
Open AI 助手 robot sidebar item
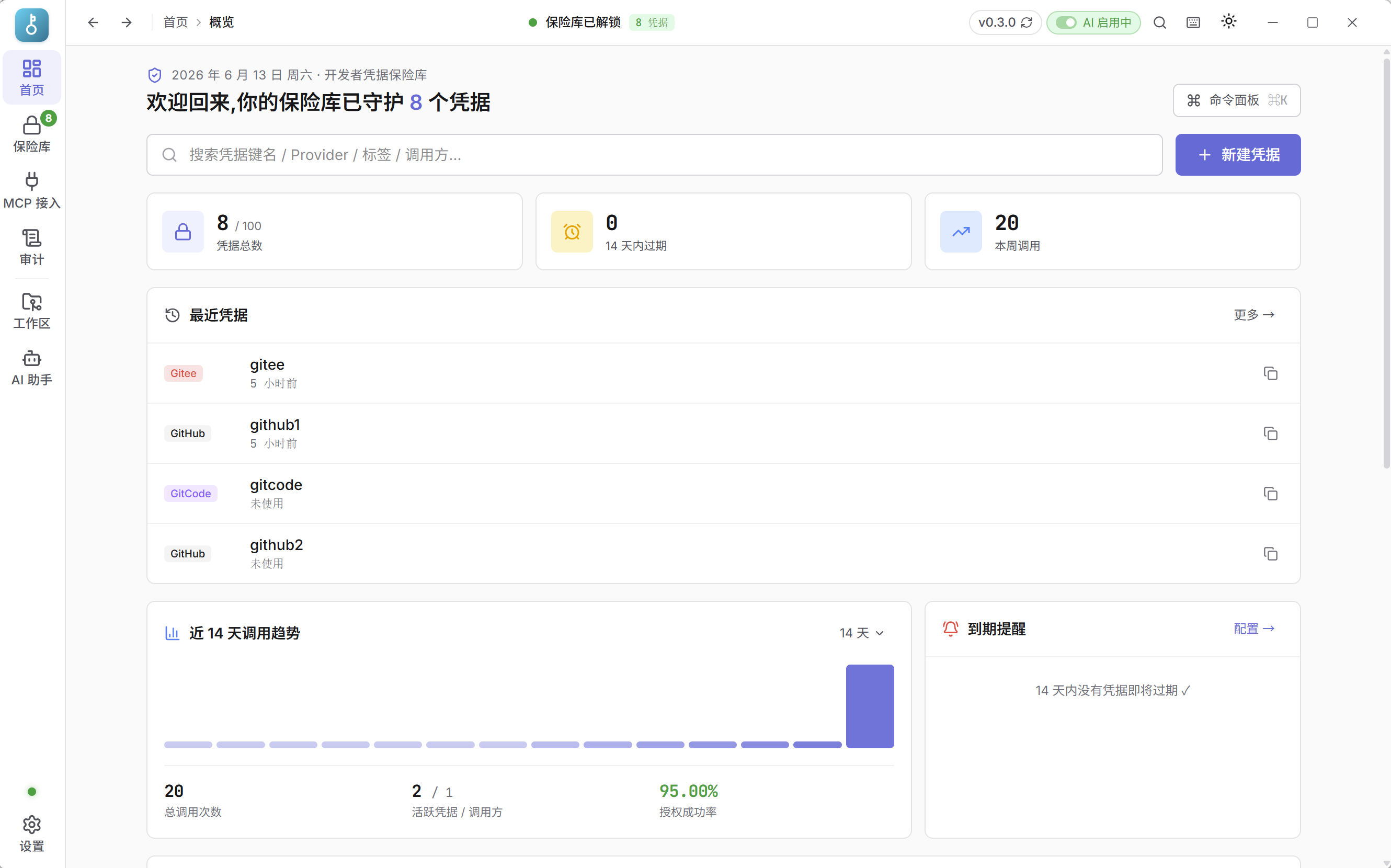tap(31, 368)
